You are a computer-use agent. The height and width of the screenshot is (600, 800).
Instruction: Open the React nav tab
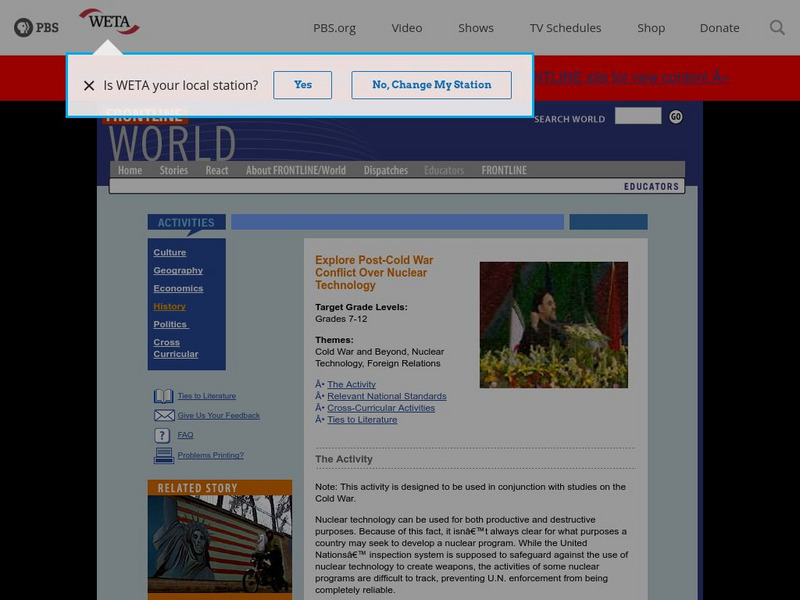pos(217,170)
